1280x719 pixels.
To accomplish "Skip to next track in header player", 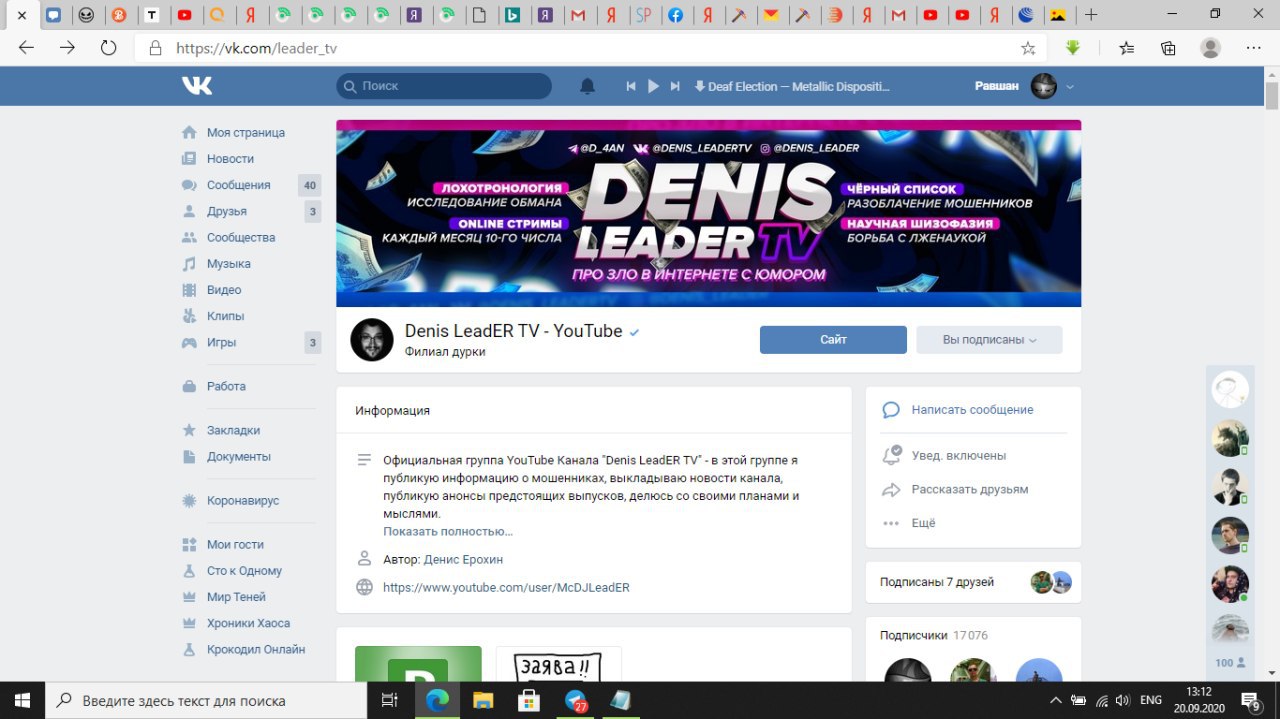I will coord(675,86).
